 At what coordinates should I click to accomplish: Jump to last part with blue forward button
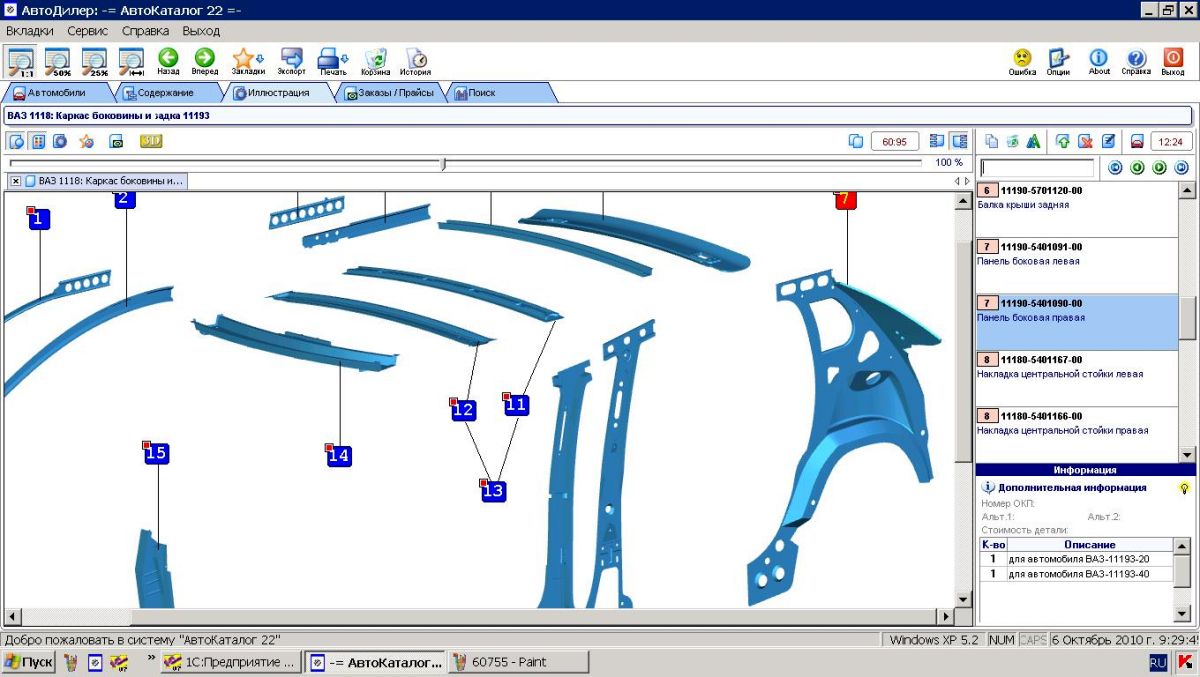pos(1181,167)
